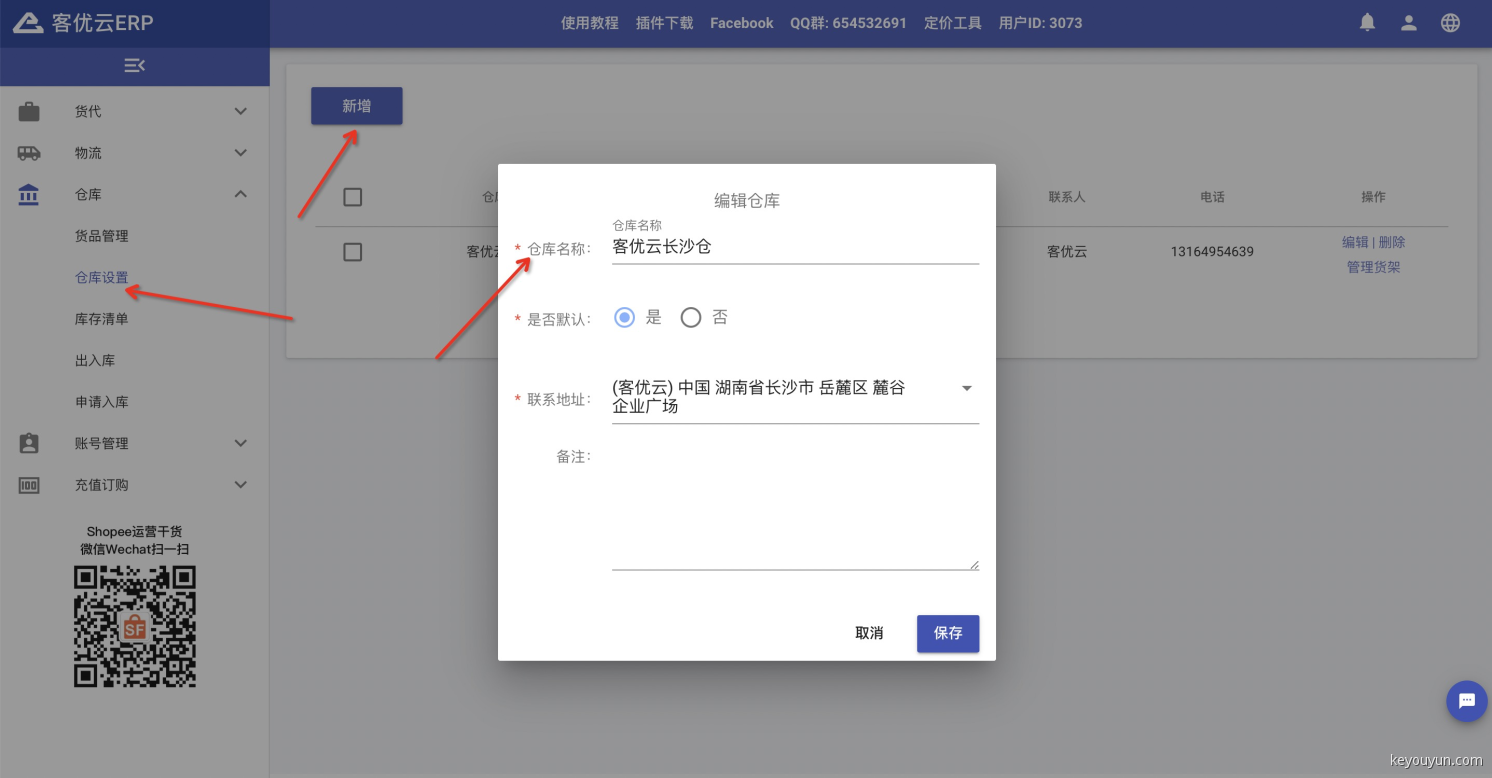Expand the 充值订购 menu chevron

click(240, 485)
